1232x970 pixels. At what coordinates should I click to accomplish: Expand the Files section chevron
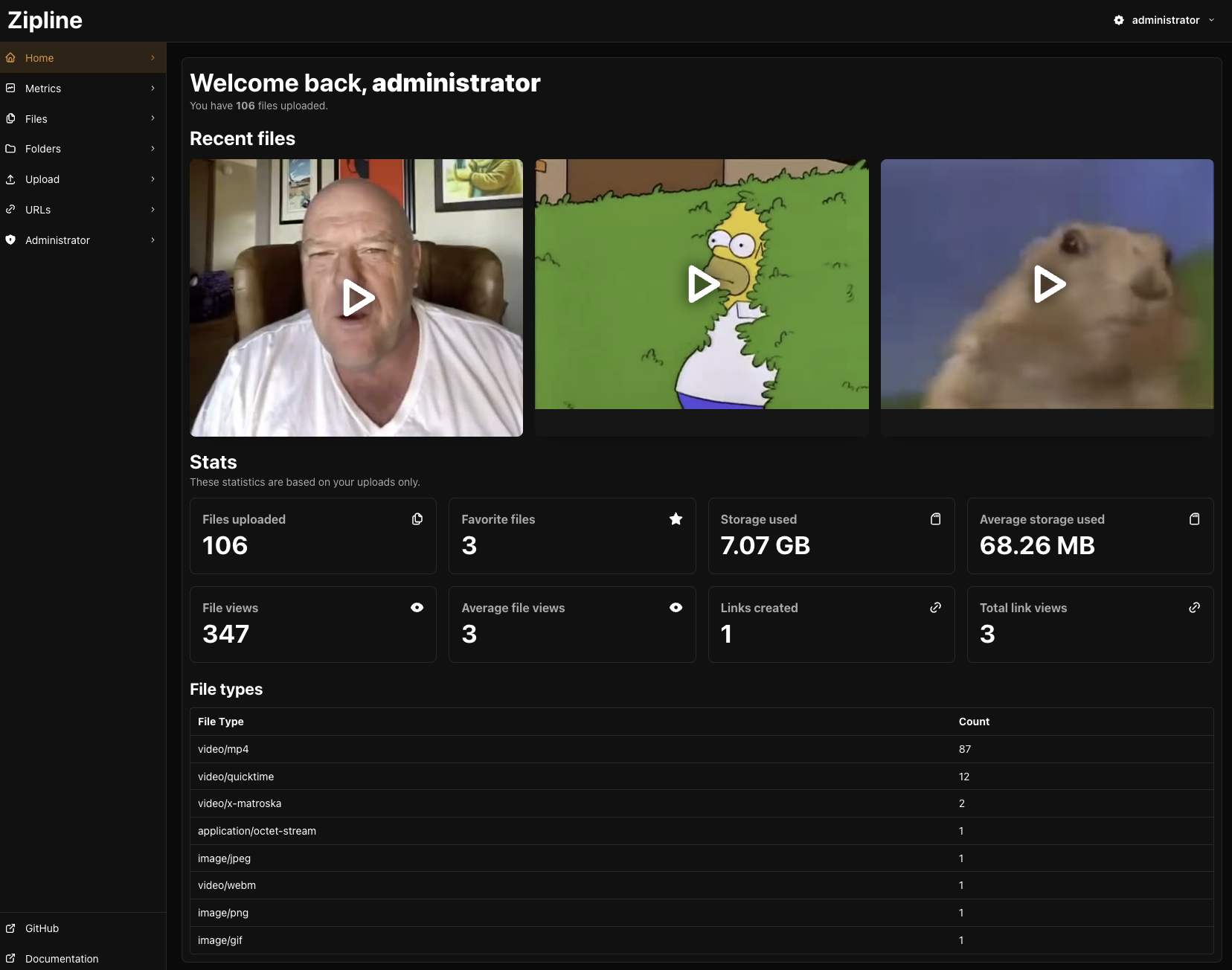(153, 119)
